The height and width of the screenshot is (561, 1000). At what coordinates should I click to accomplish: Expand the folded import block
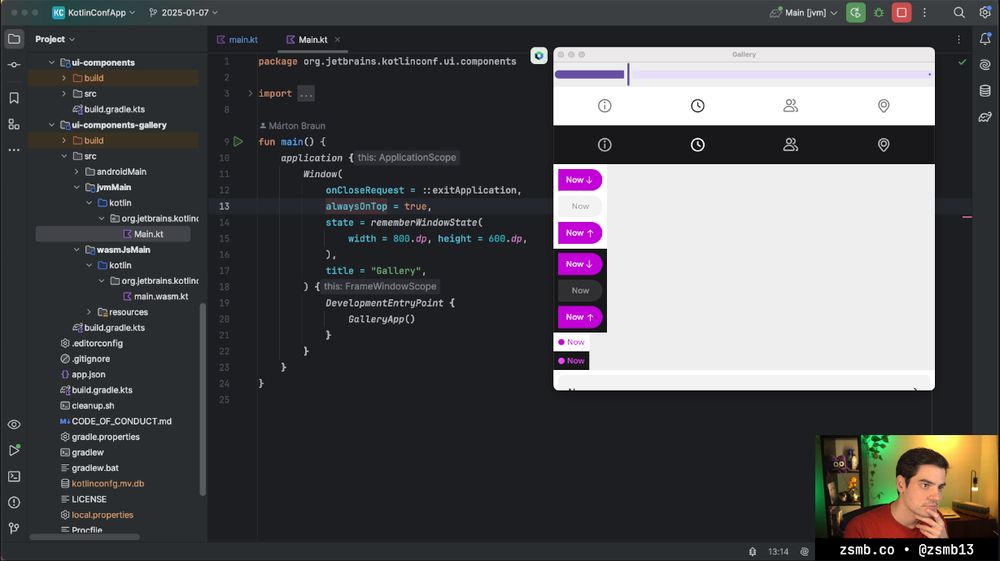250,93
